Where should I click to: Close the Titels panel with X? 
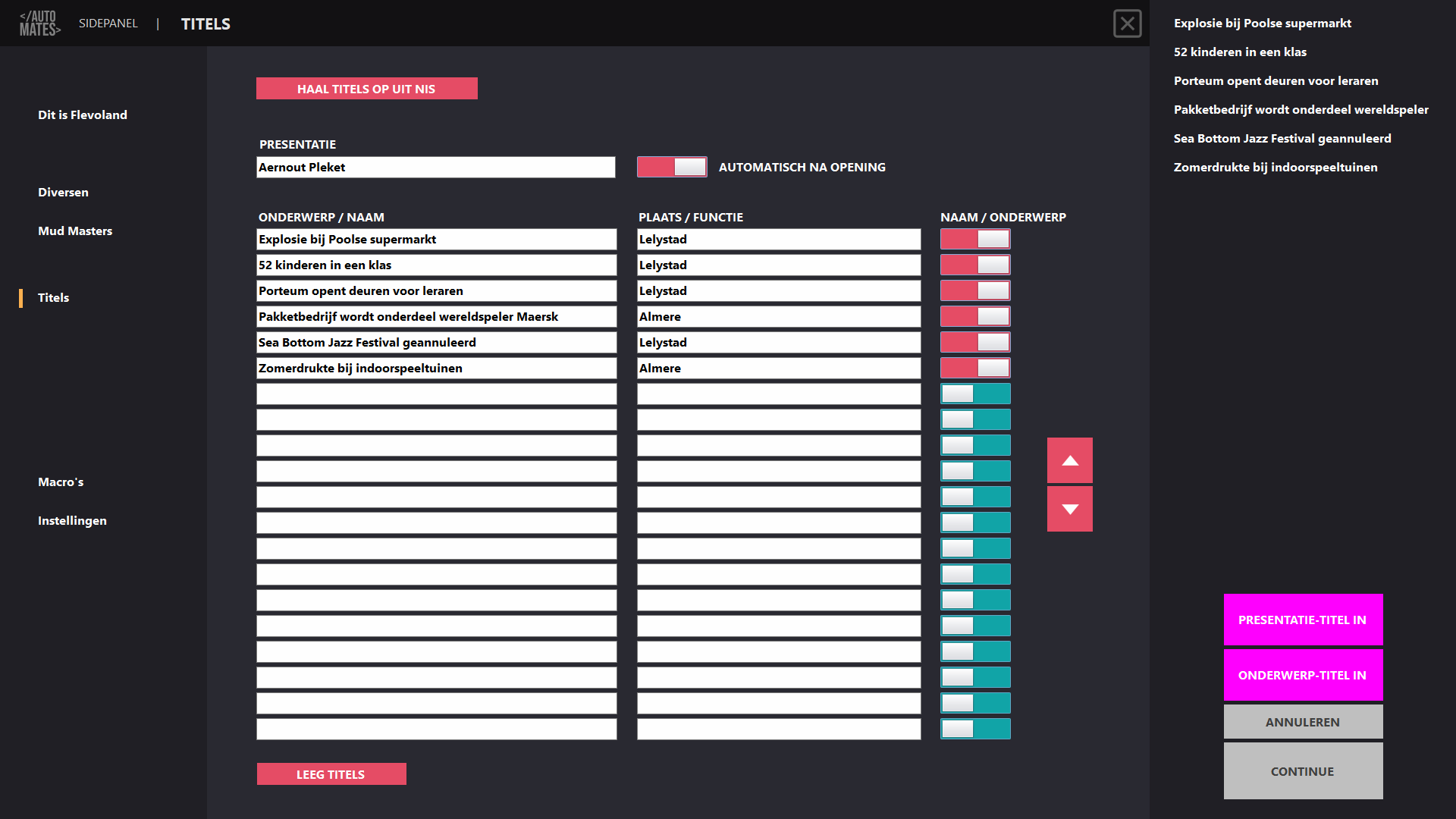tap(1127, 24)
